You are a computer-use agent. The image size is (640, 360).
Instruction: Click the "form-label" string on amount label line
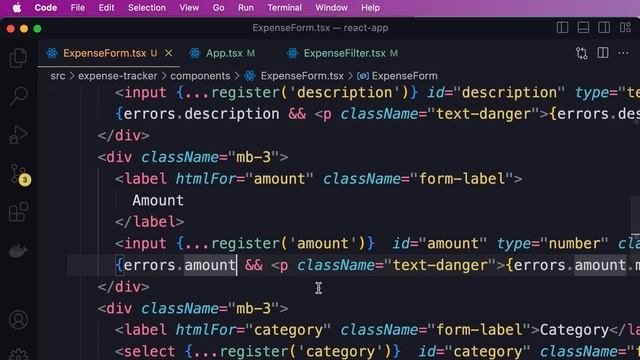(x=462, y=179)
